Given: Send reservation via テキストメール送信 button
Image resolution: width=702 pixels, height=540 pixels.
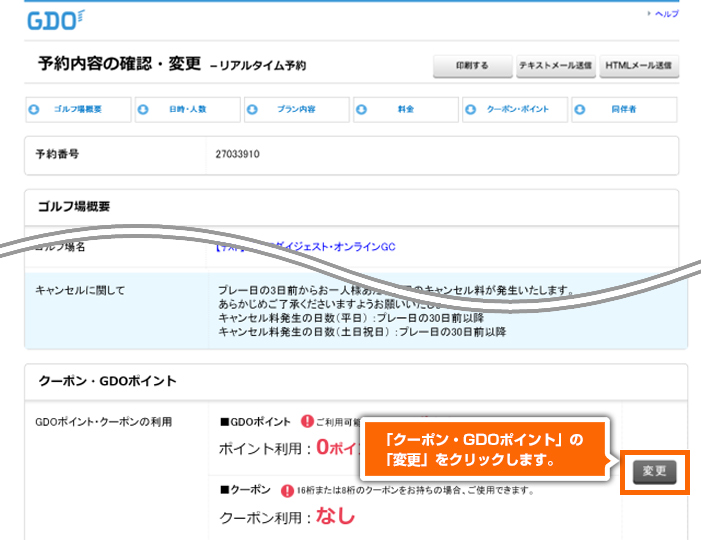Looking at the screenshot, I should [556, 66].
